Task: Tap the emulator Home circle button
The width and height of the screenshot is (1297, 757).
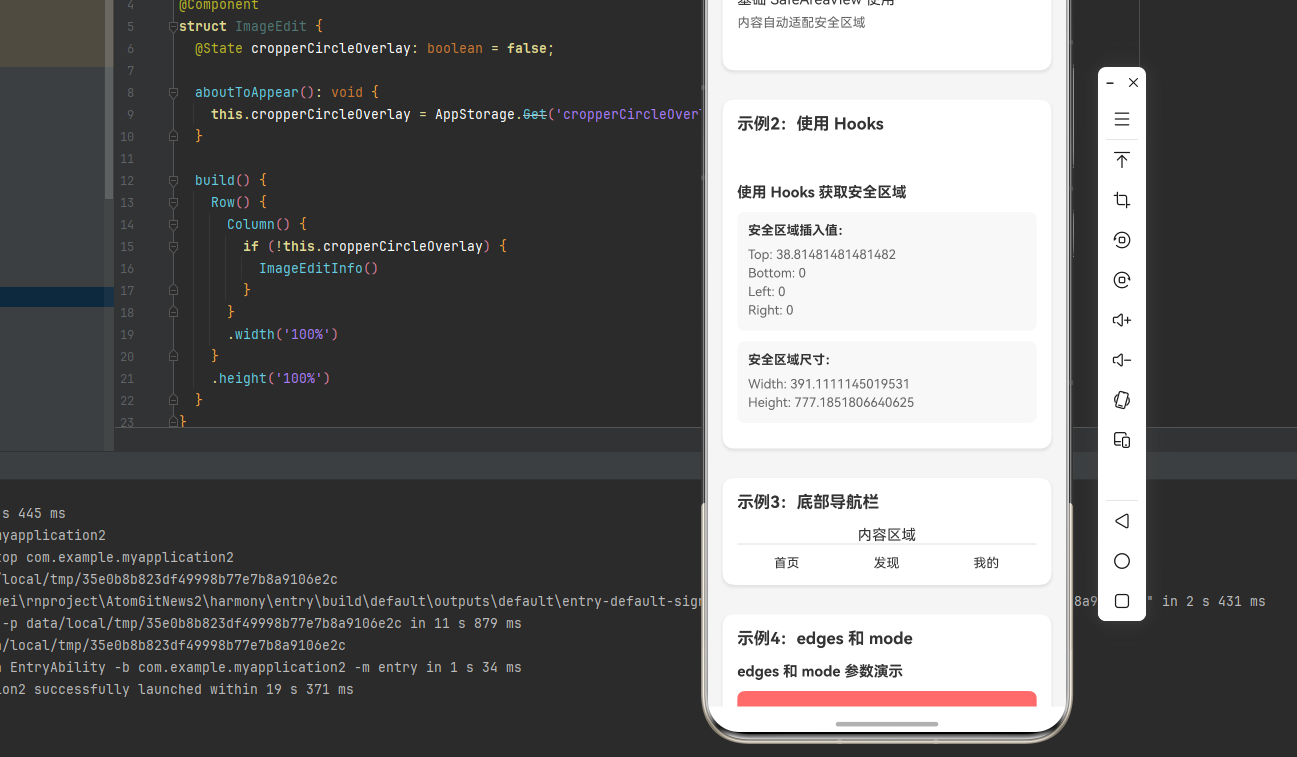Action: tap(1122, 561)
